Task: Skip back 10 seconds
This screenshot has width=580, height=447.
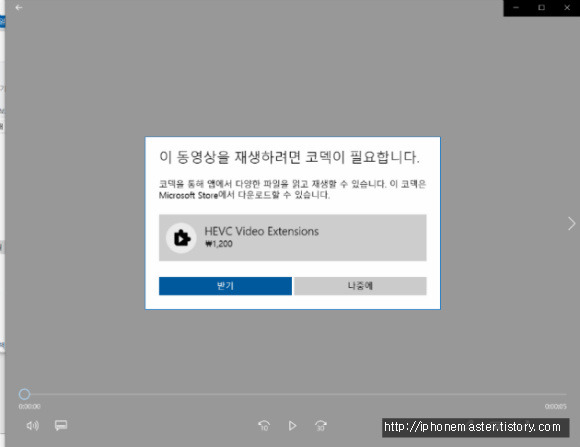Action: pos(264,426)
